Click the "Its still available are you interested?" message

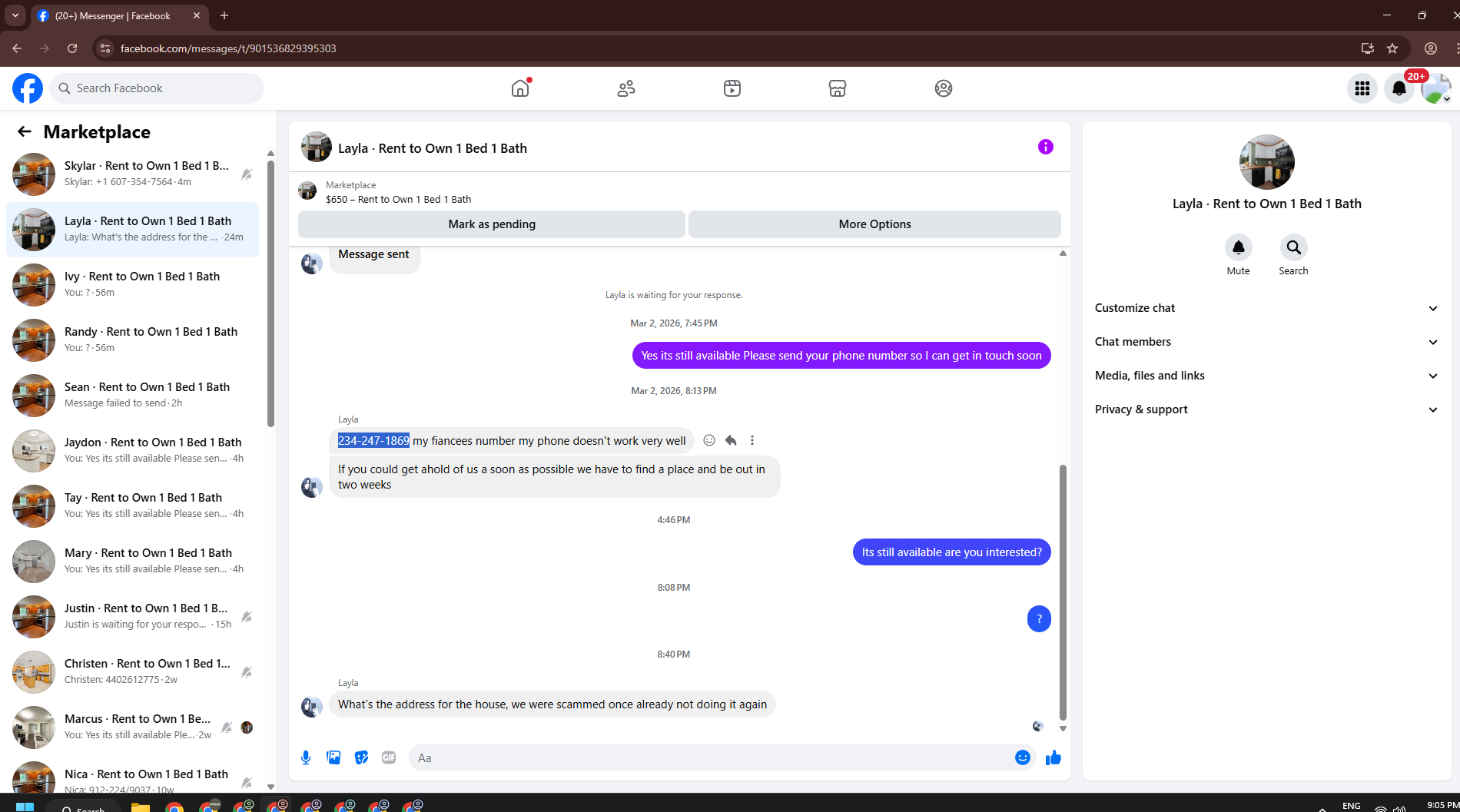[951, 552]
